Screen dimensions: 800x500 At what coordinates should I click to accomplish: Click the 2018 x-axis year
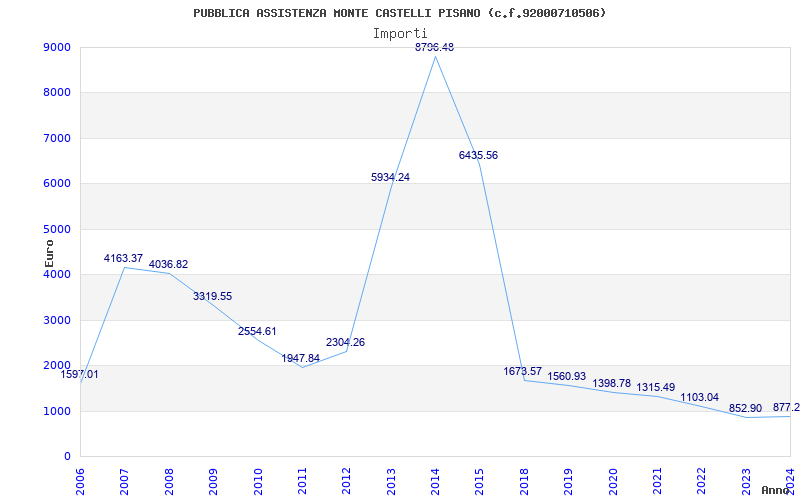524,482
